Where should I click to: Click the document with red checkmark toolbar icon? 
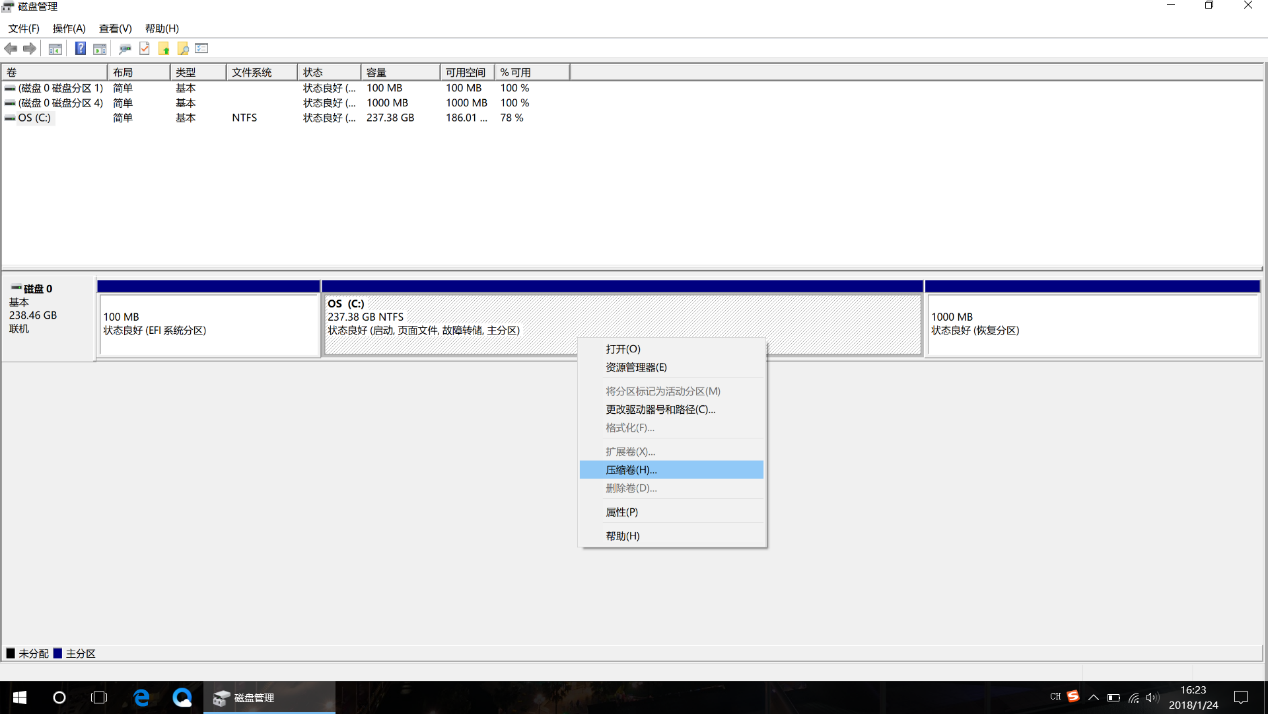(x=144, y=49)
